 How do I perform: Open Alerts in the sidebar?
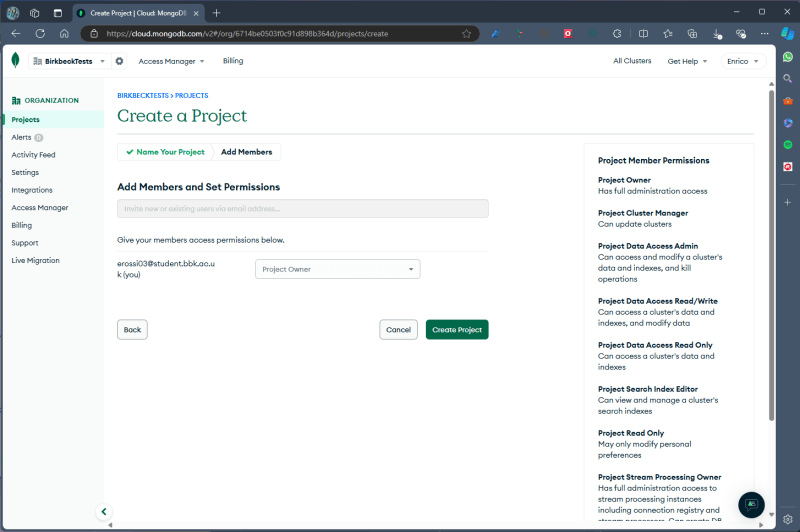[x=21, y=137]
